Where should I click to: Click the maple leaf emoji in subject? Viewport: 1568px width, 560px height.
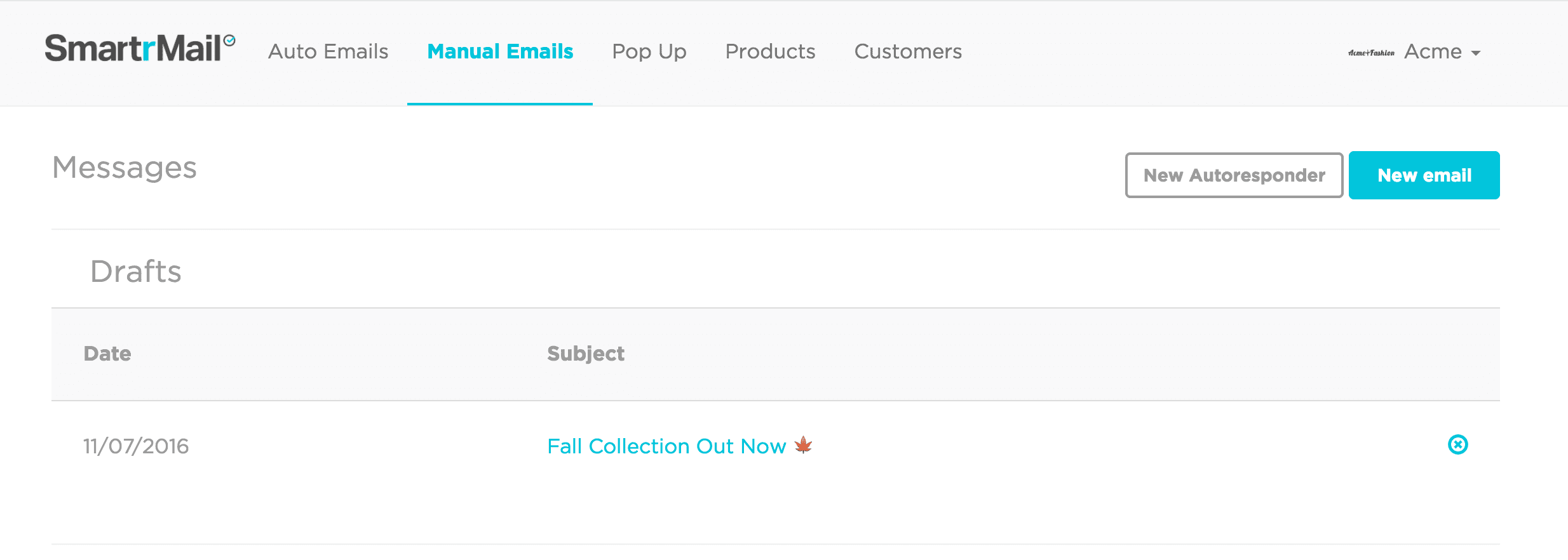pos(804,445)
